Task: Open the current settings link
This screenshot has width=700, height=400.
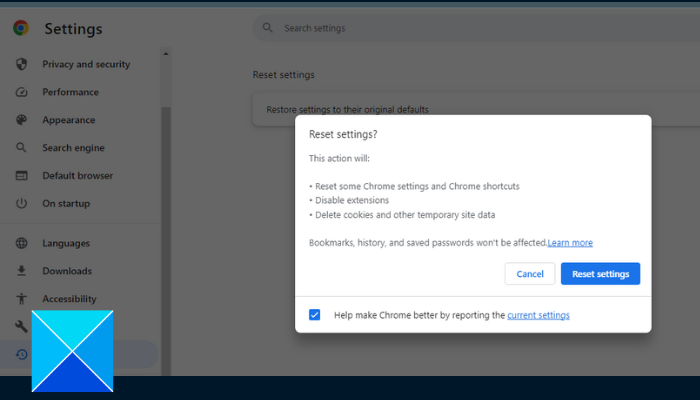Action: [538, 315]
